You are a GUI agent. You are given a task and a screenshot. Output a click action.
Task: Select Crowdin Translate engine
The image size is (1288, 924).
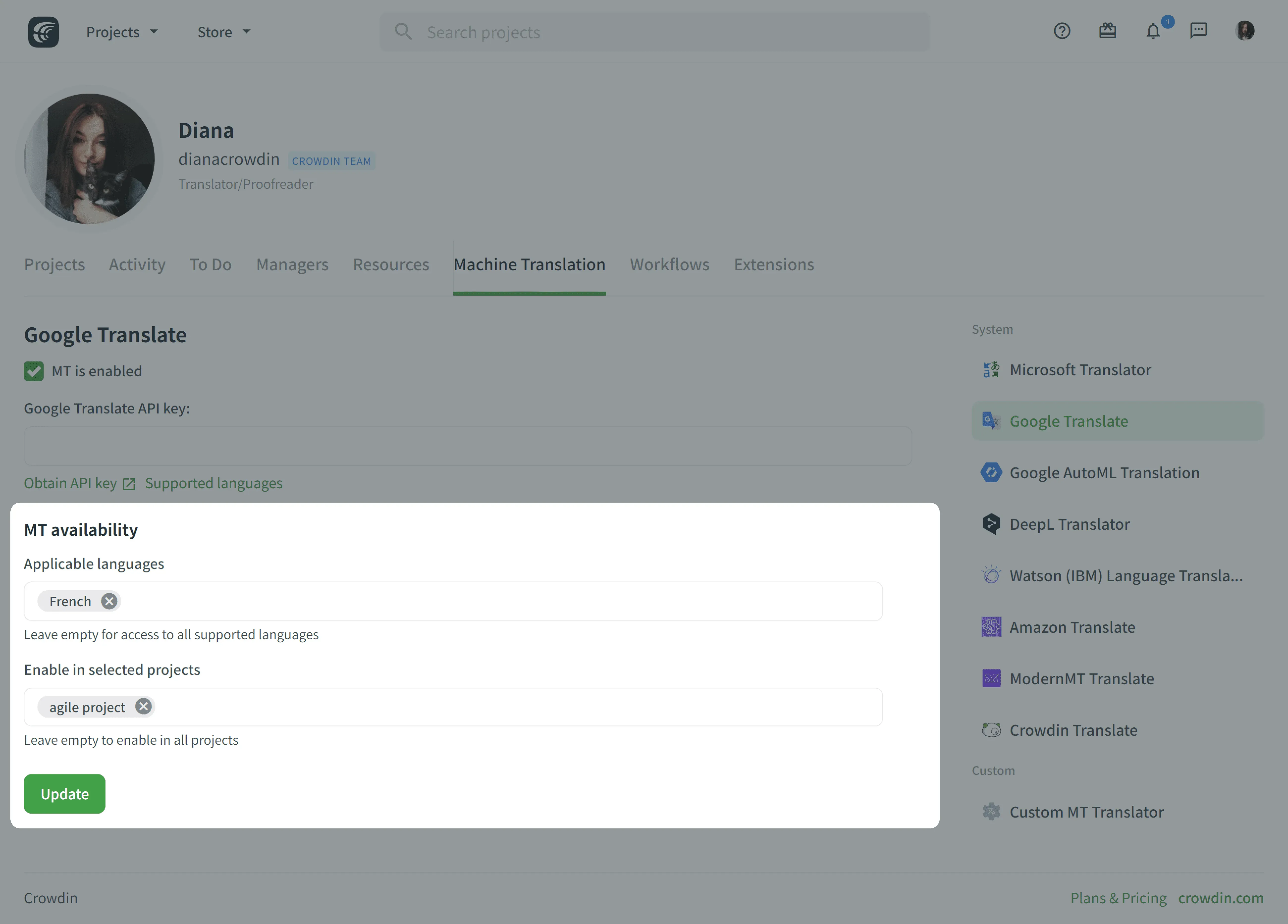pos(1073,730)
